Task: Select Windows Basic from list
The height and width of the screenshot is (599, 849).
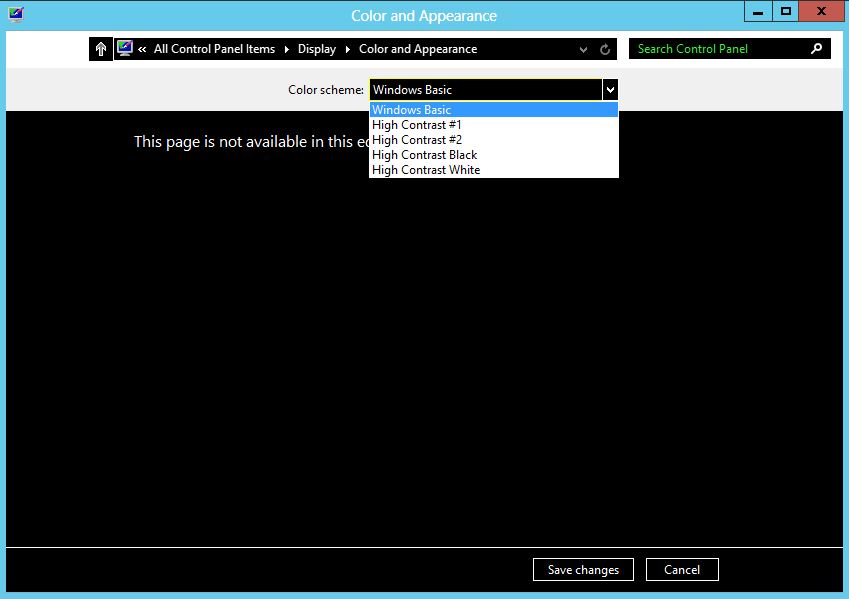Action: pos(494,109)
